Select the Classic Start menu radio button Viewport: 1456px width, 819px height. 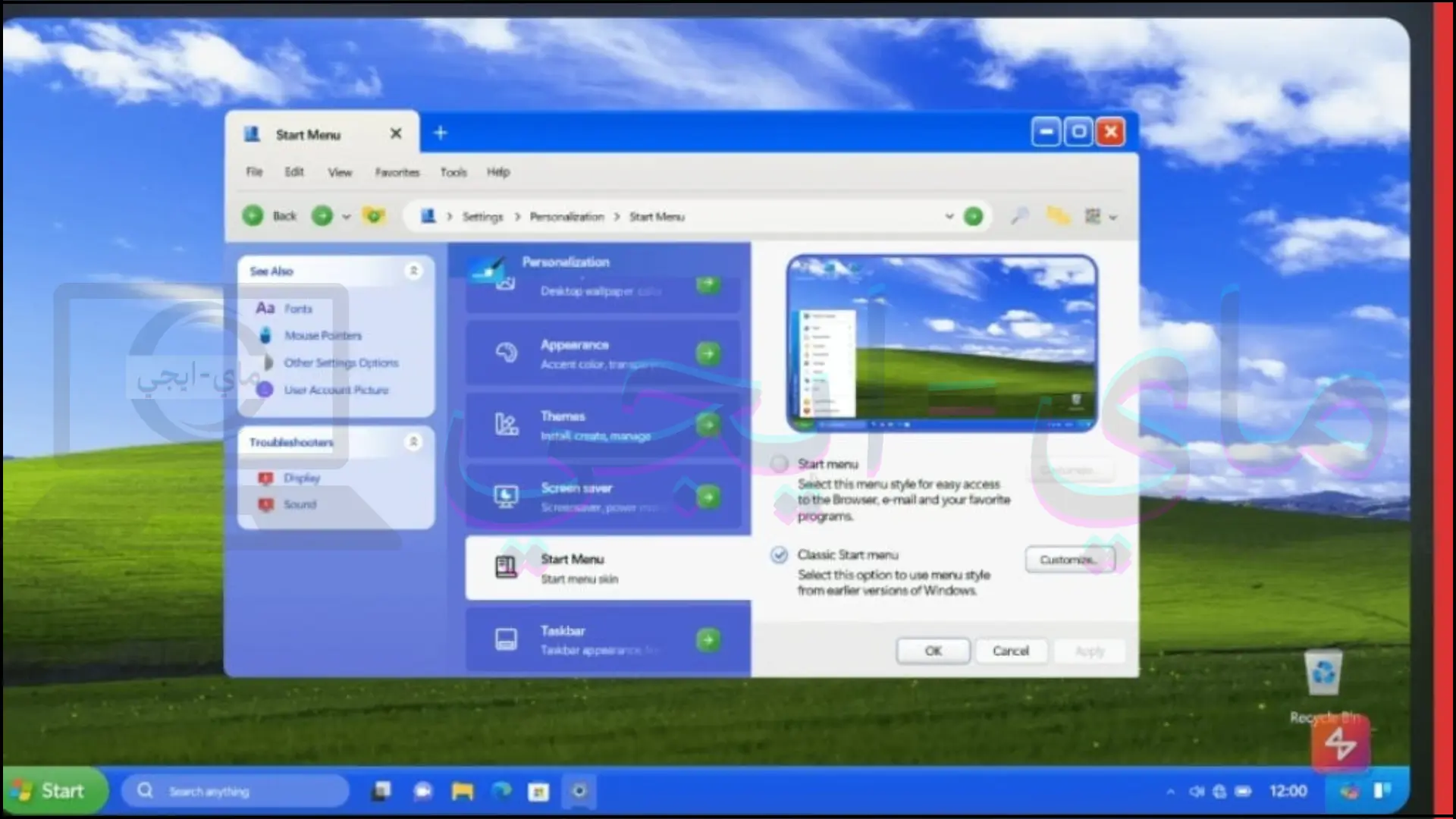tap(779, 555)
